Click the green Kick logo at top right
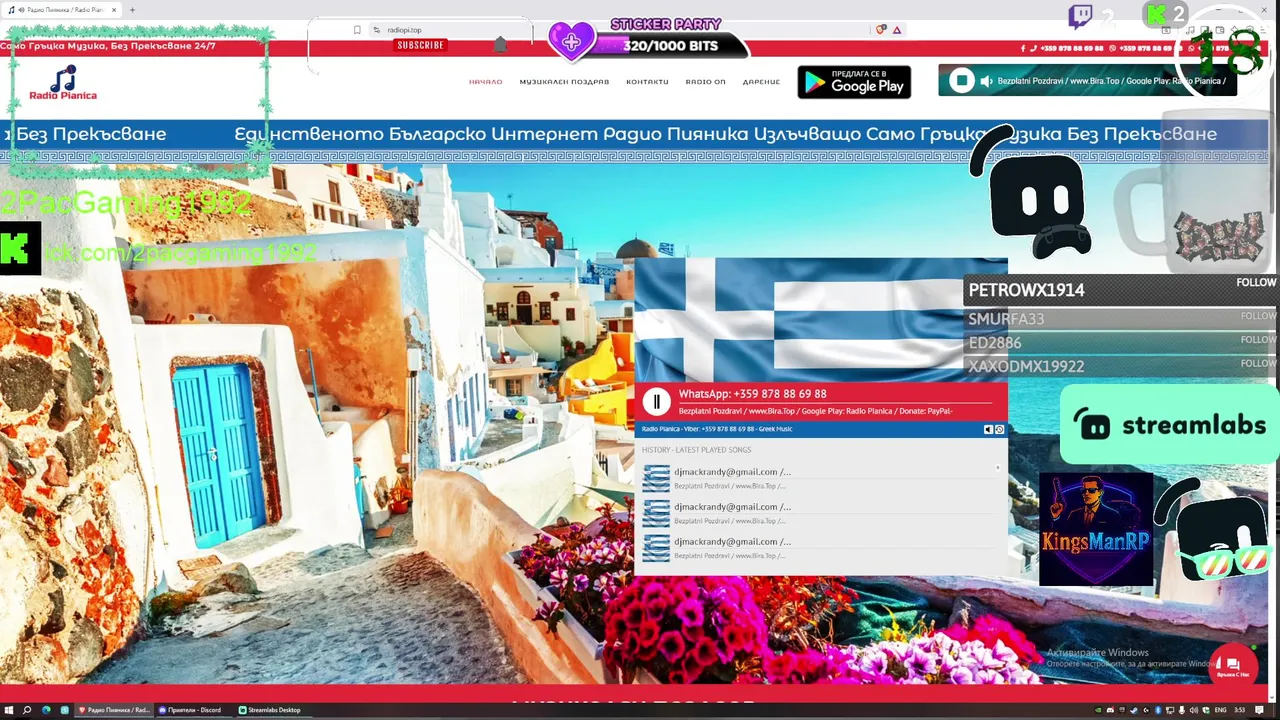 pyautogui.click(x=1157, y=15)
